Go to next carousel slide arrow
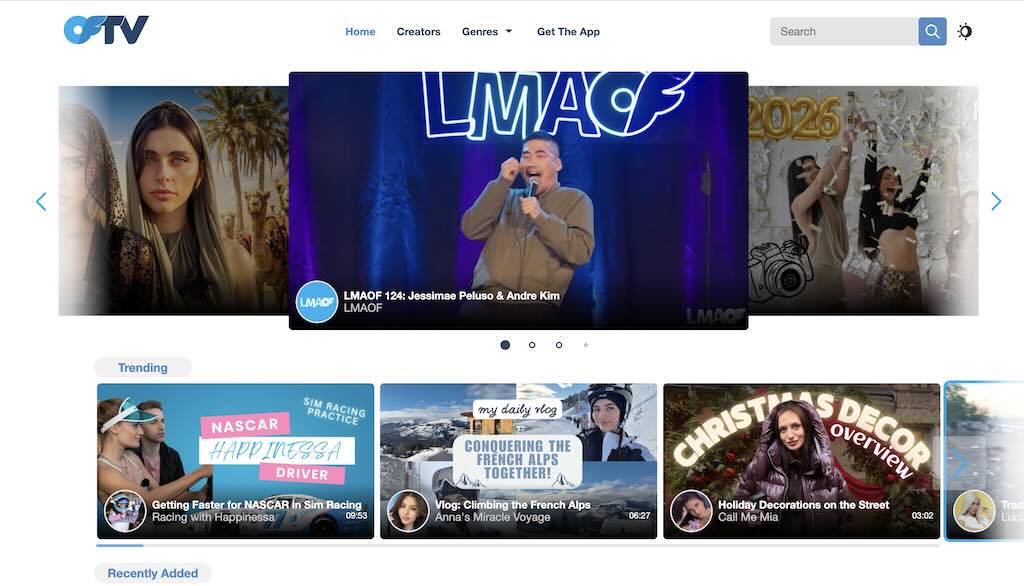Viewport: 1024px width, 586px height. coord(996,202)
